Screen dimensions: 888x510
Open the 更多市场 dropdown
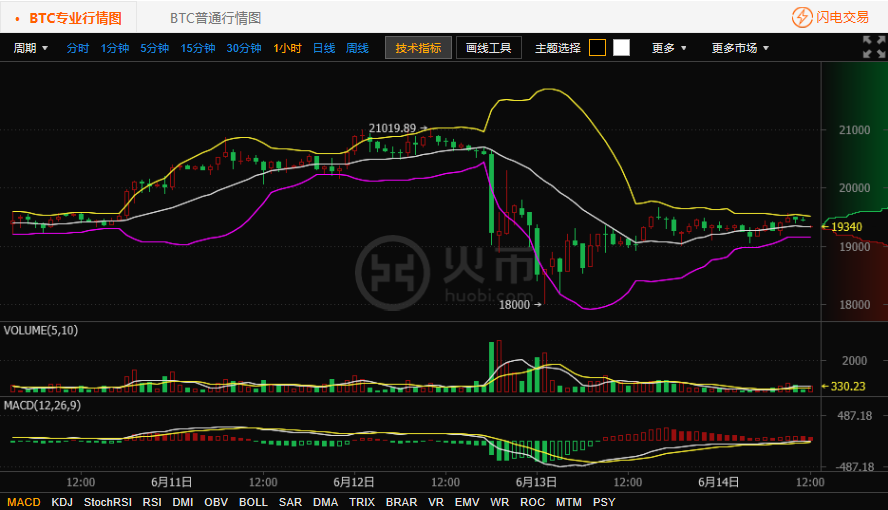[739, 48]
